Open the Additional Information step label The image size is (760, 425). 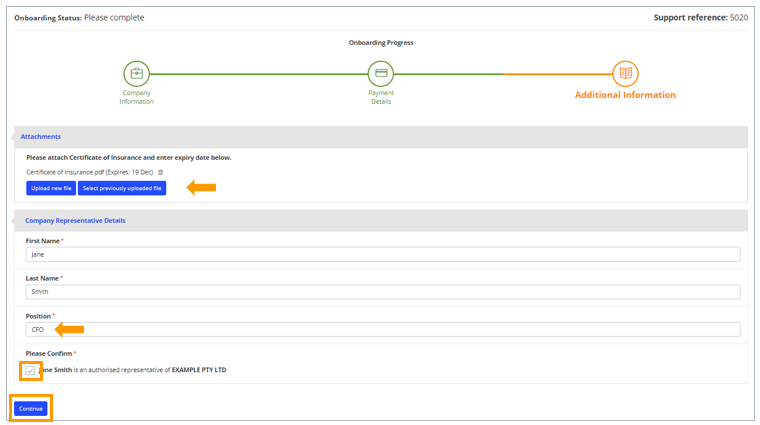[625, 96]
